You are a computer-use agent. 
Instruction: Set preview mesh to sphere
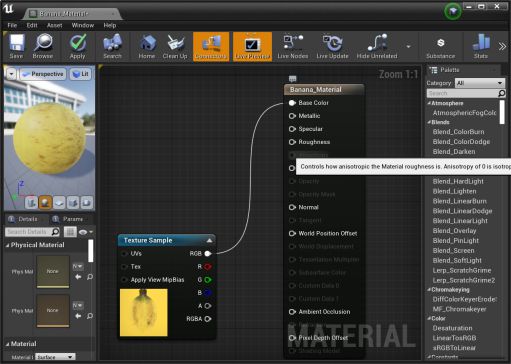45,202
